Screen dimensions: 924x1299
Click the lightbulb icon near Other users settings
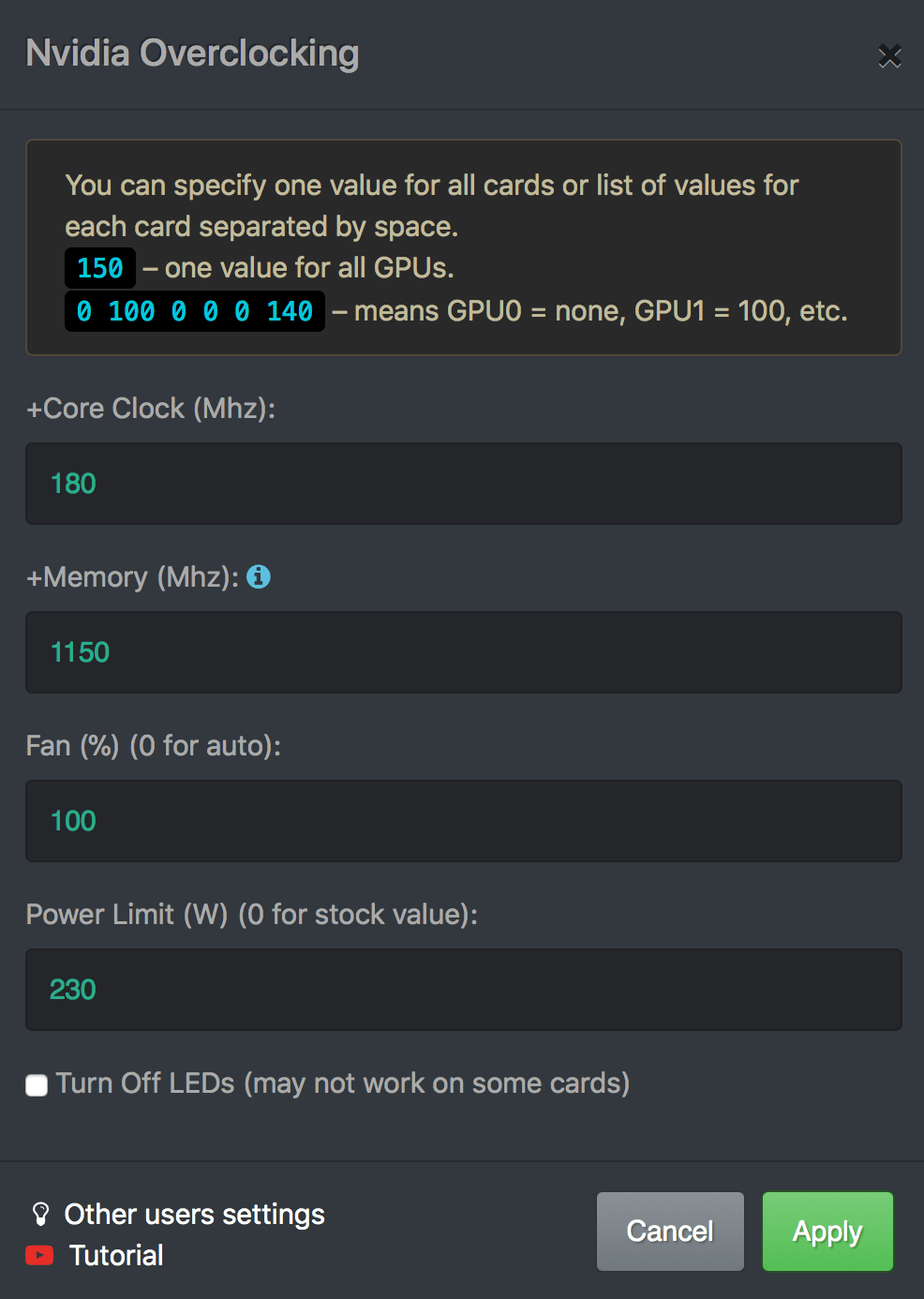[x=40, y=1215]
